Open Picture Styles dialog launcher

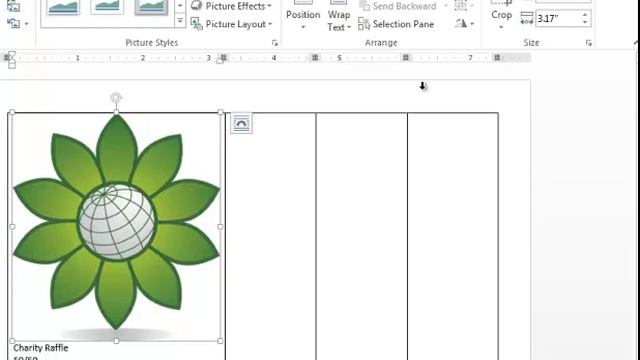coord(275,43)
